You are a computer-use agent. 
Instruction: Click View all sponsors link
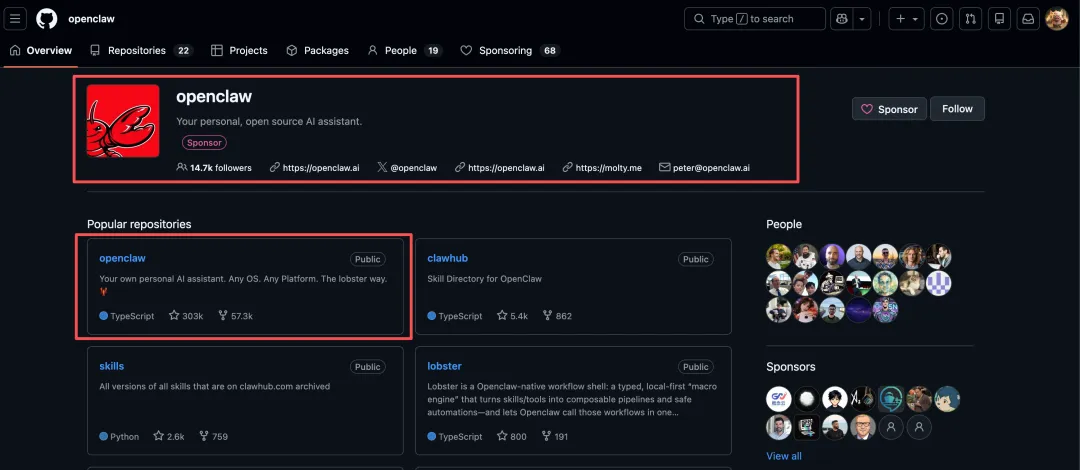784,456
